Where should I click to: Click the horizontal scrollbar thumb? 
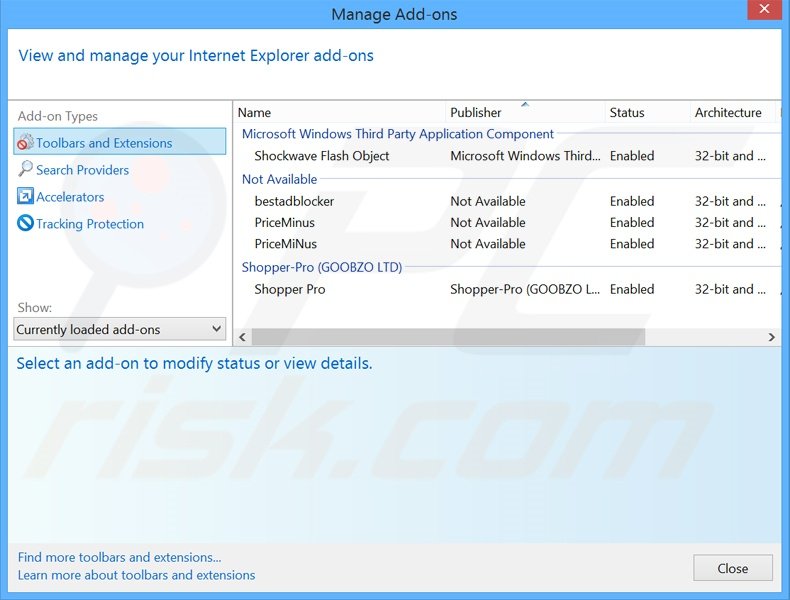click(448, 337)
